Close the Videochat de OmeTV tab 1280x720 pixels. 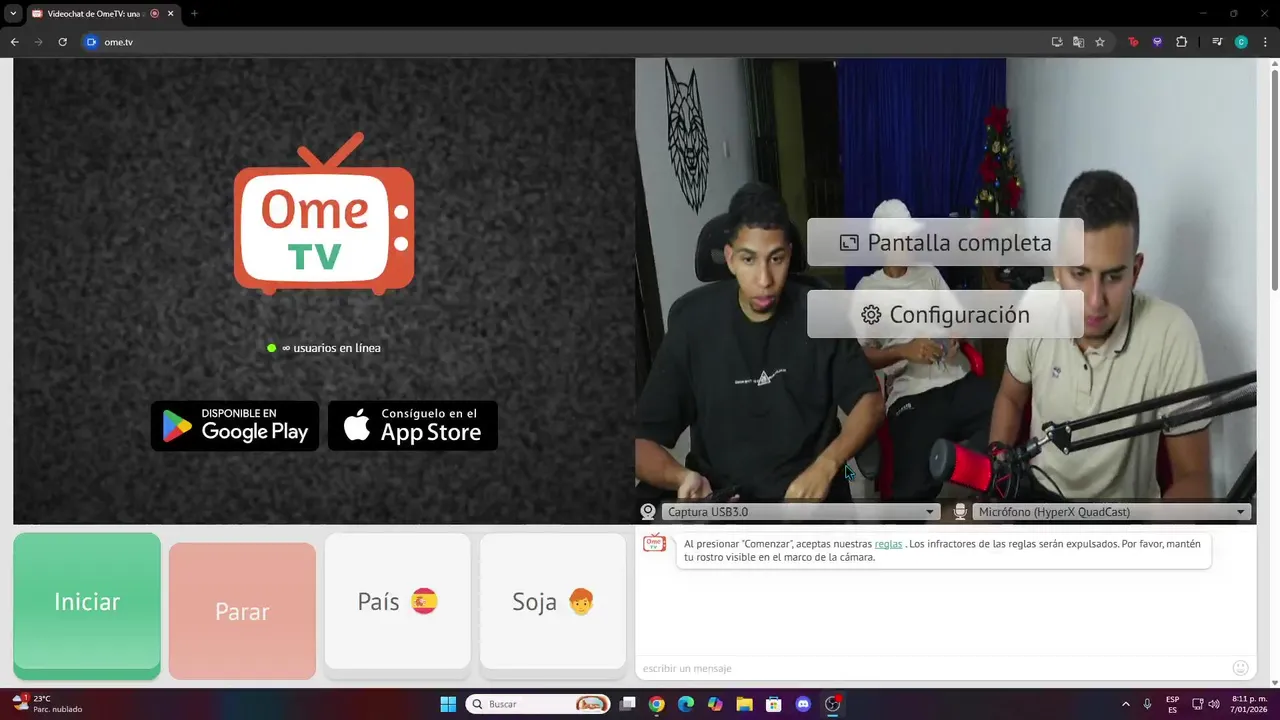pyautogui.click(x=169, y=14)
